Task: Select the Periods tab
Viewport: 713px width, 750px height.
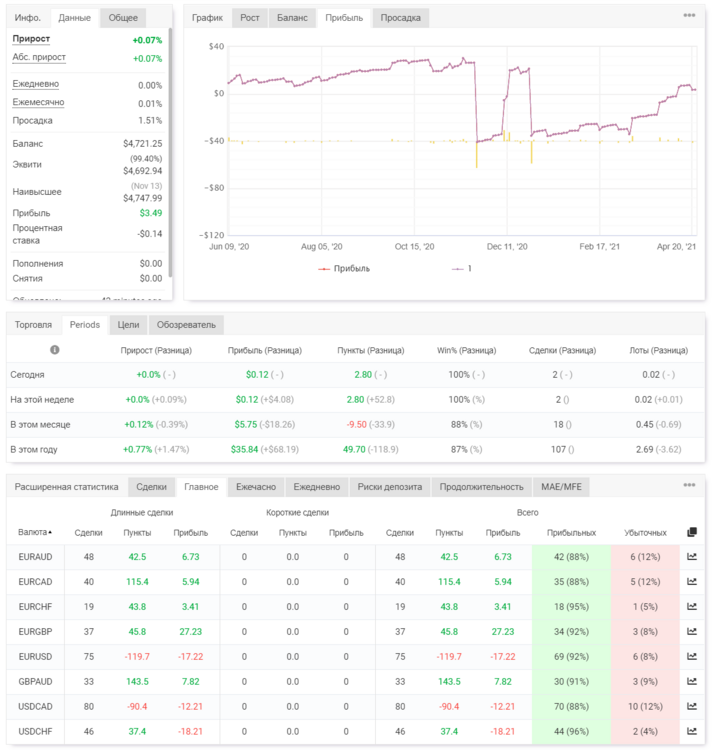Action: coord(85,325)
